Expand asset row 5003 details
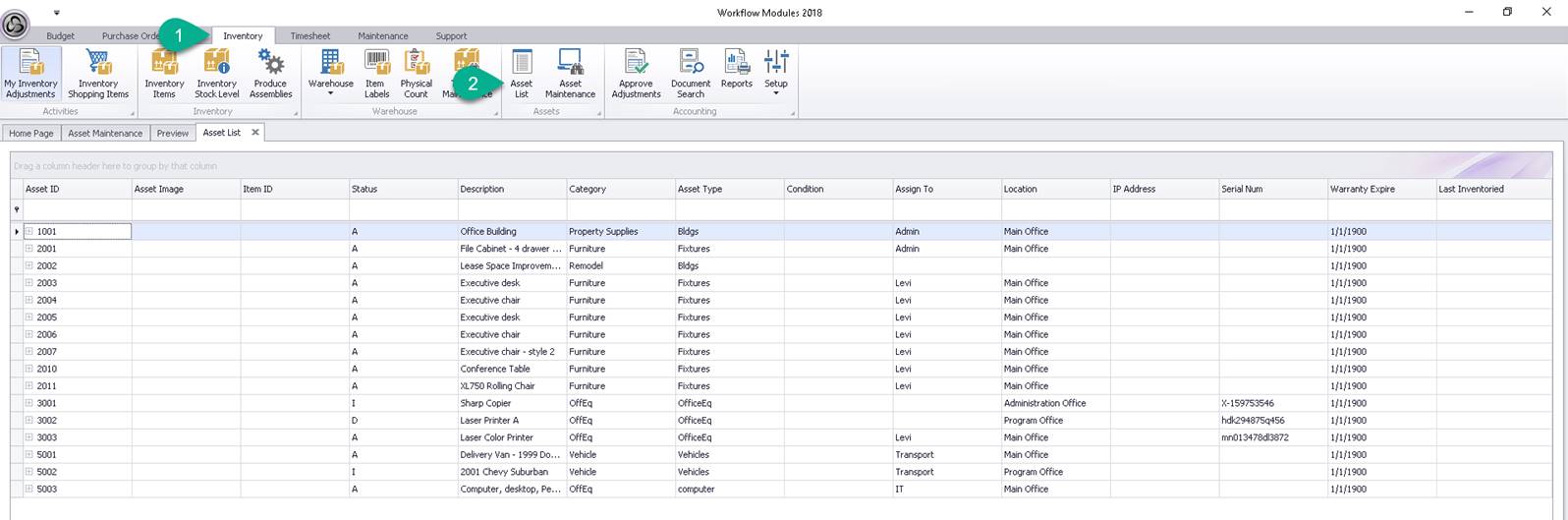Viewport: 1568px width, 520px height. [x=29, y=489]
